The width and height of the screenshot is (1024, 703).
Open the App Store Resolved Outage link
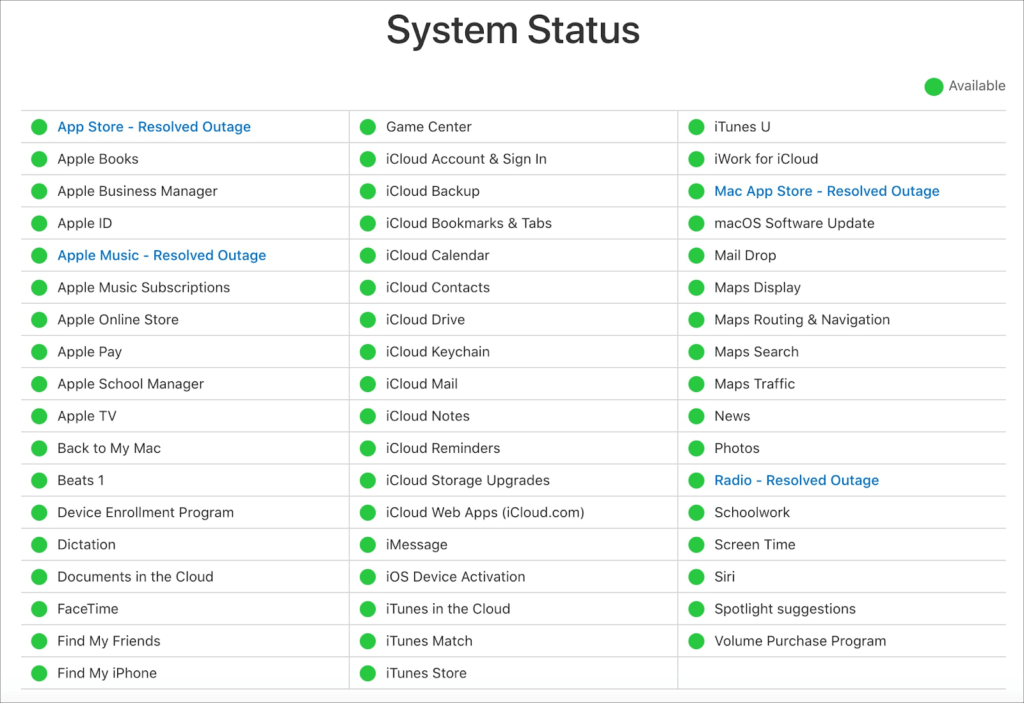[154, 127]
